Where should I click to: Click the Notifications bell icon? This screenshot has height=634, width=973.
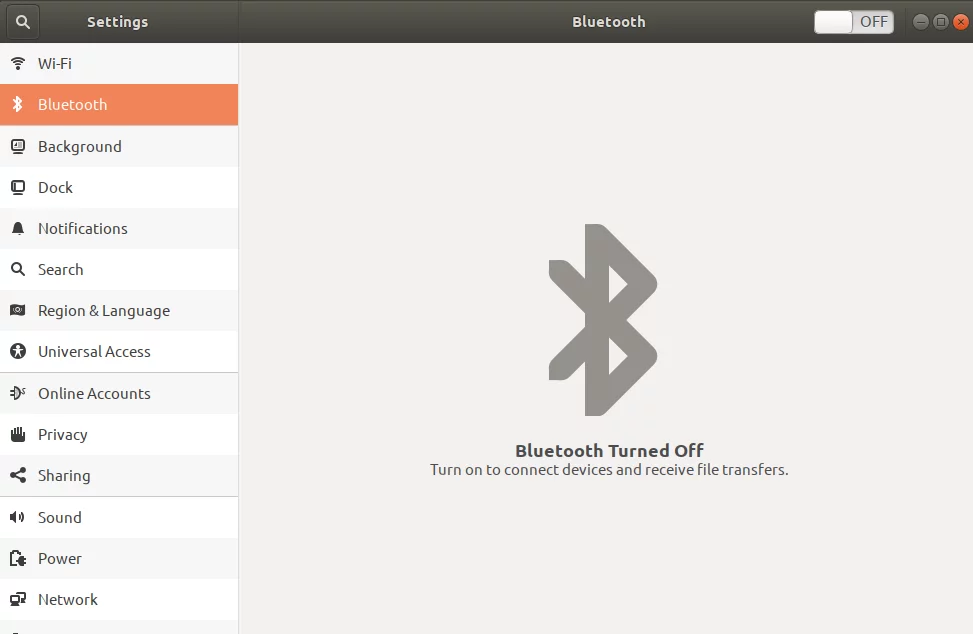click(x=18, y=228)
